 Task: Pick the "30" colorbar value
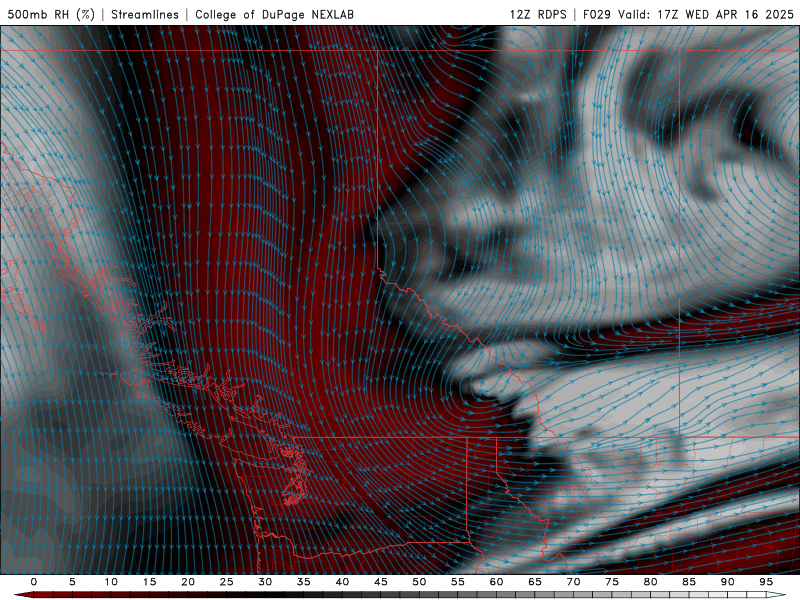coord(265,582)
